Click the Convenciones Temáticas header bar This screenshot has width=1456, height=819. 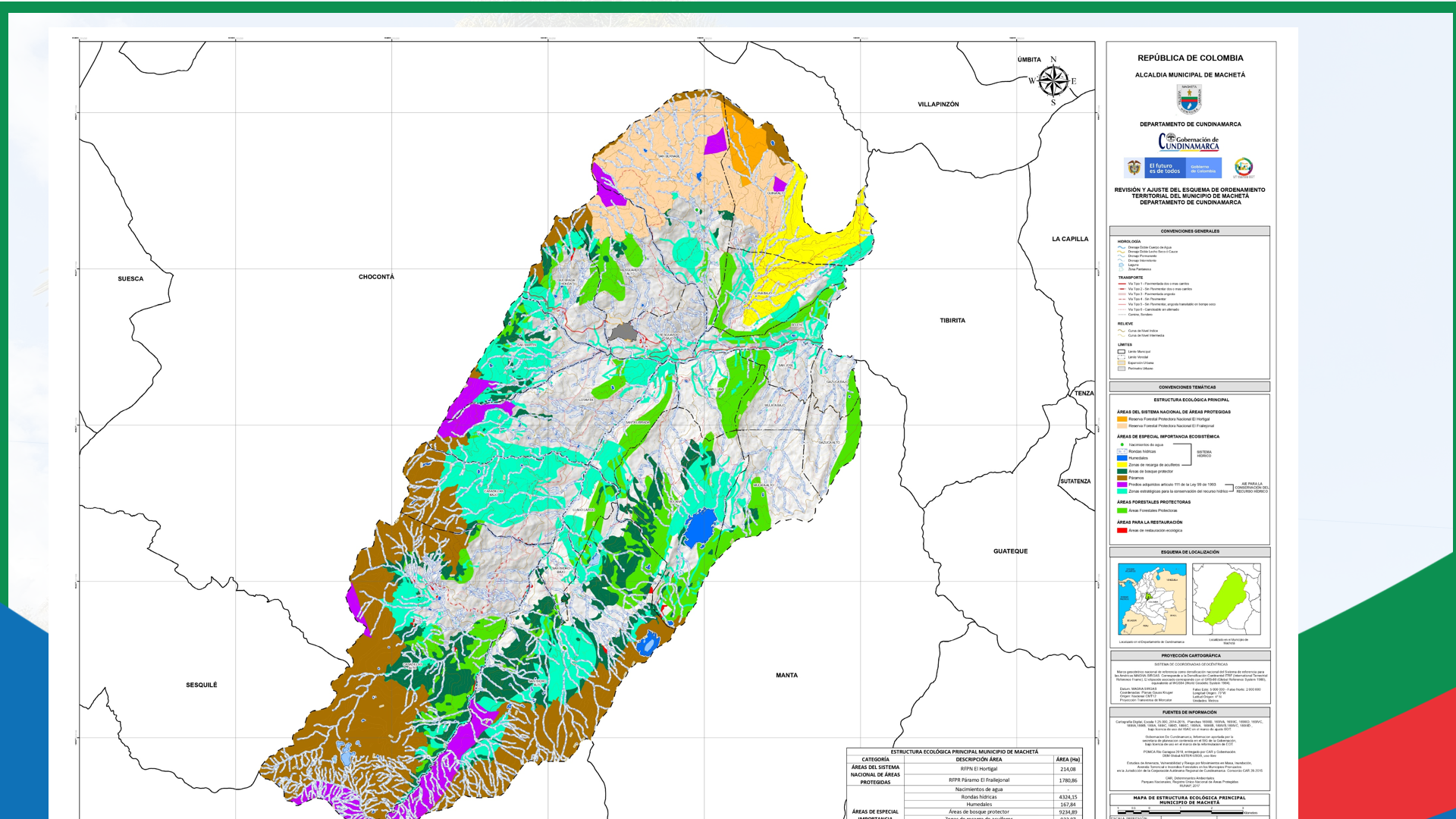pyautogui.click(x=1189, y=387)
